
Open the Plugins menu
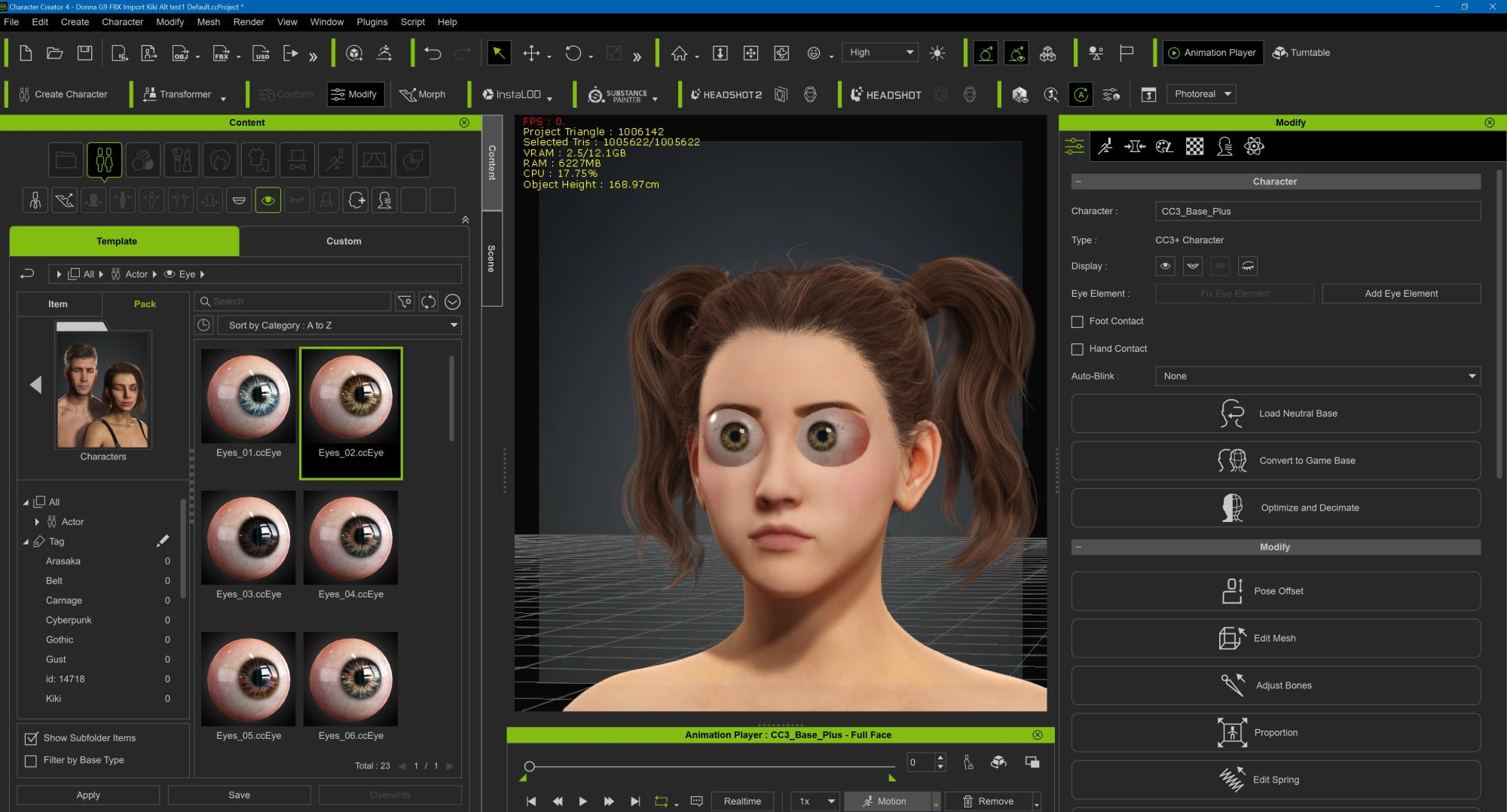tap(371, 22)
